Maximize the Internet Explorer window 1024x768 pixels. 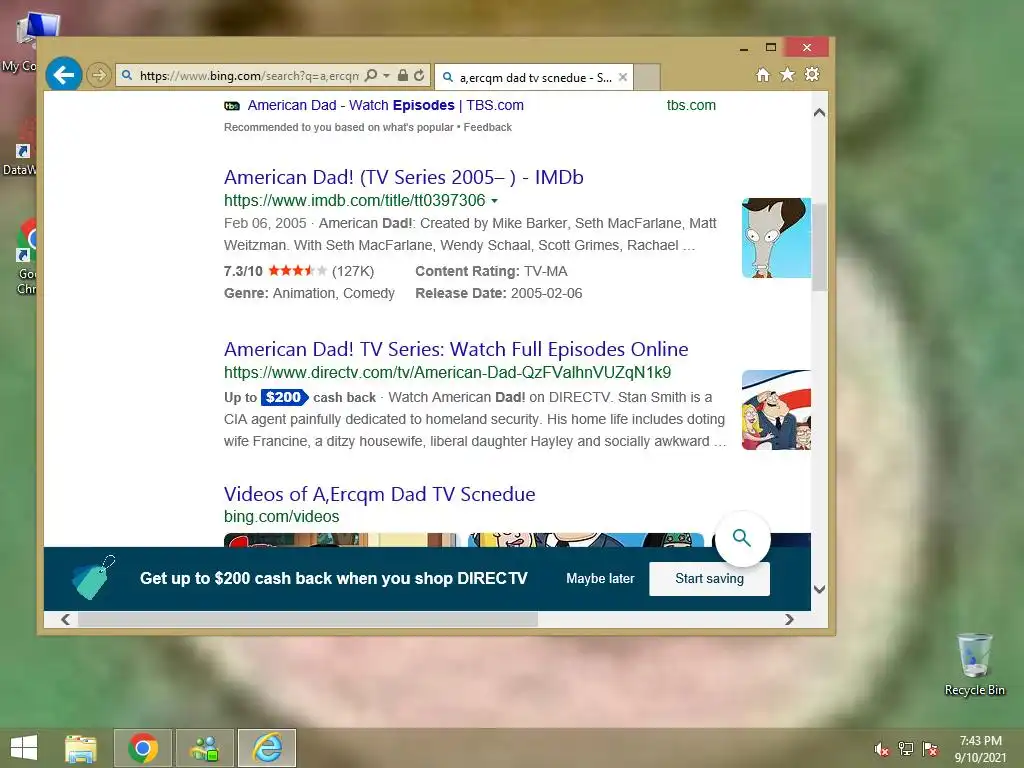click(x=771, y=47)
